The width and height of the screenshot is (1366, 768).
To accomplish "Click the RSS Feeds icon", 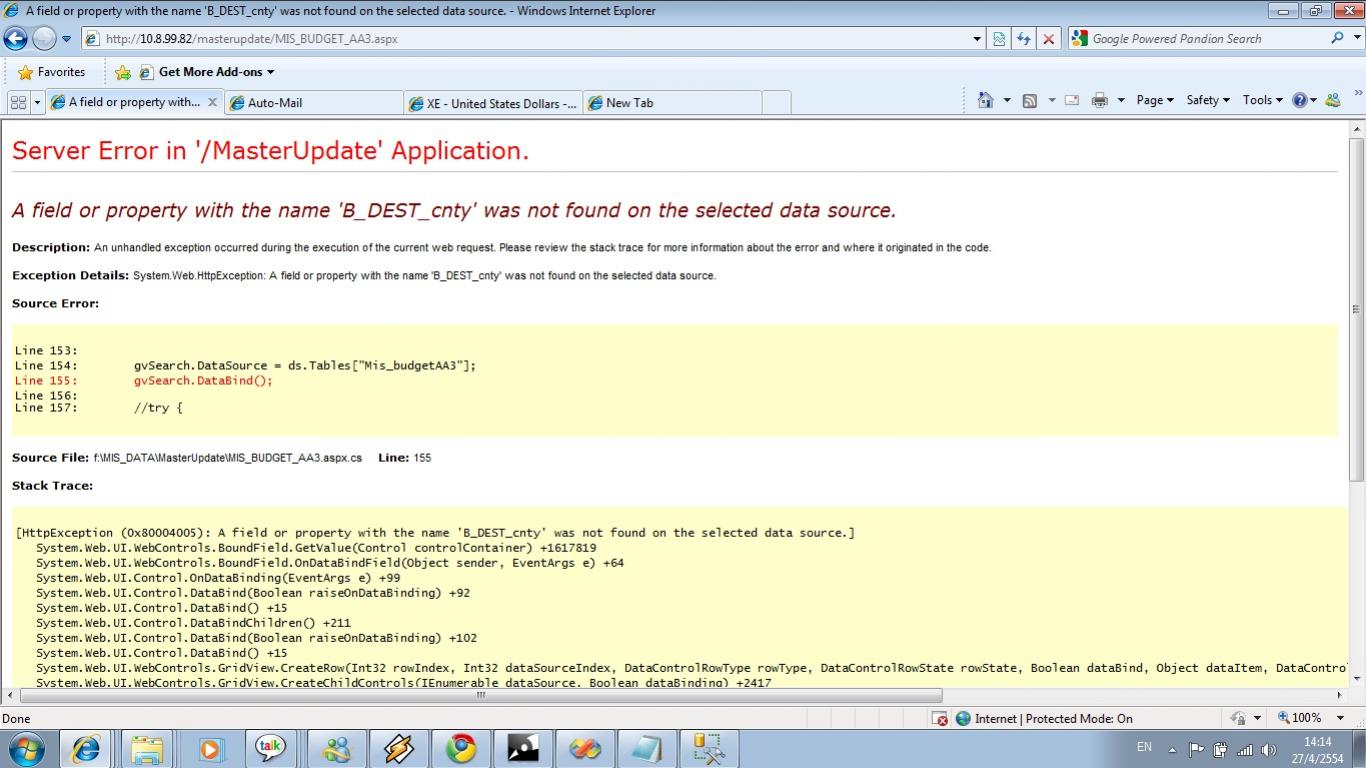I will (1029, 100).
